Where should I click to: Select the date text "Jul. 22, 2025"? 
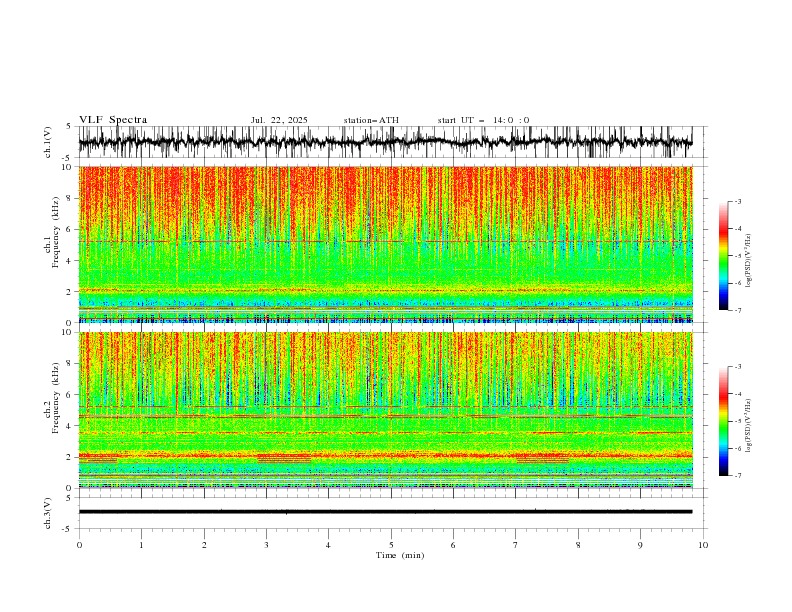click(279, 120)
